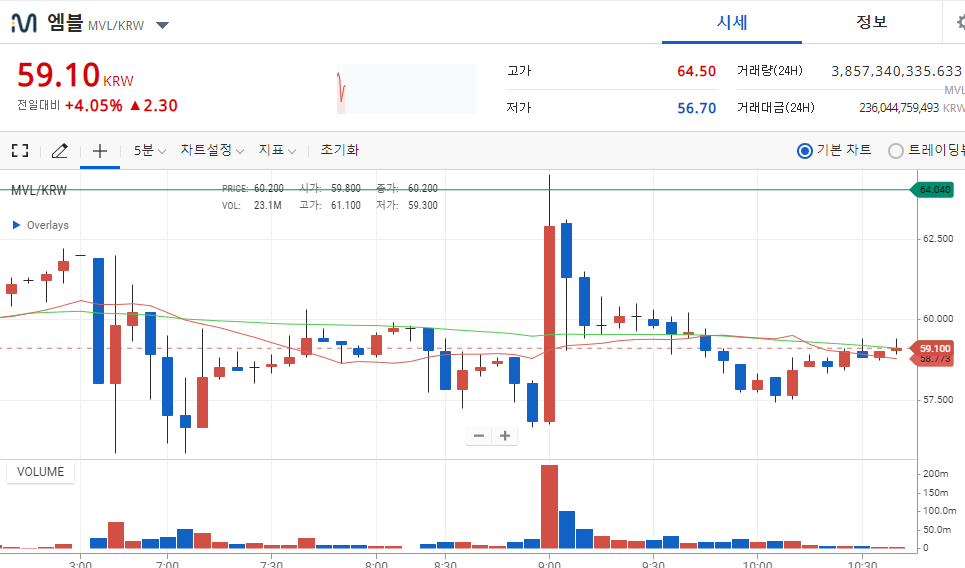Click the 고가 value 64.50

pyautogui.click(x=696, y=71)
